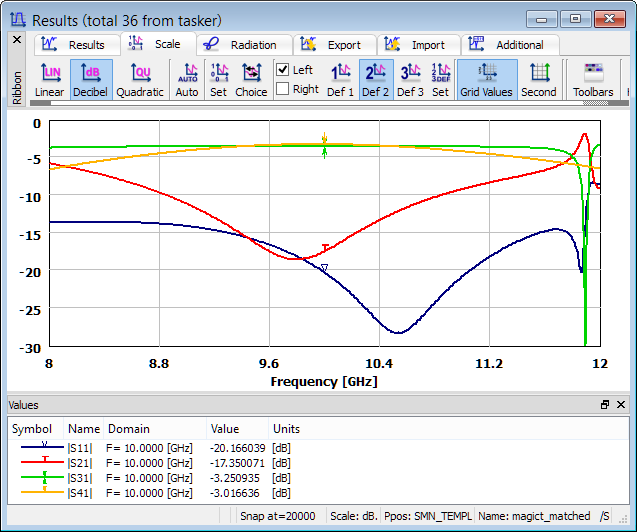The height and width of the screenshot is (532, 637).
Task: Apply Auto scaling to the plot
Action: click(187, 80)
